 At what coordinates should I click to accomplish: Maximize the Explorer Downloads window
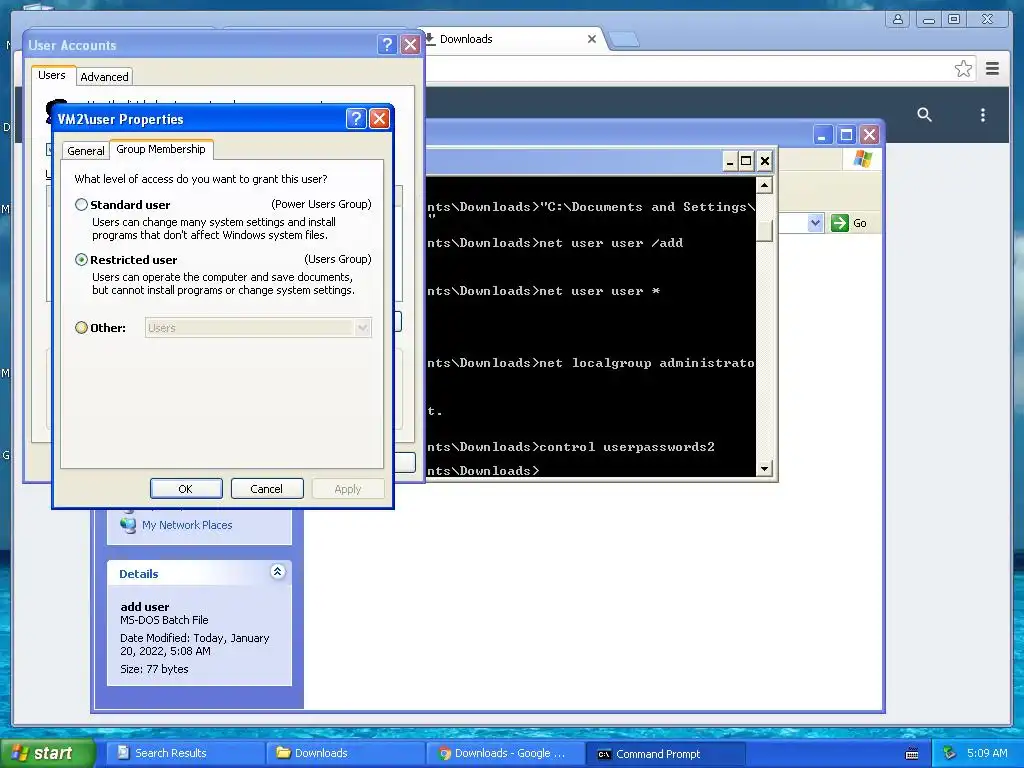click(846, 135)
